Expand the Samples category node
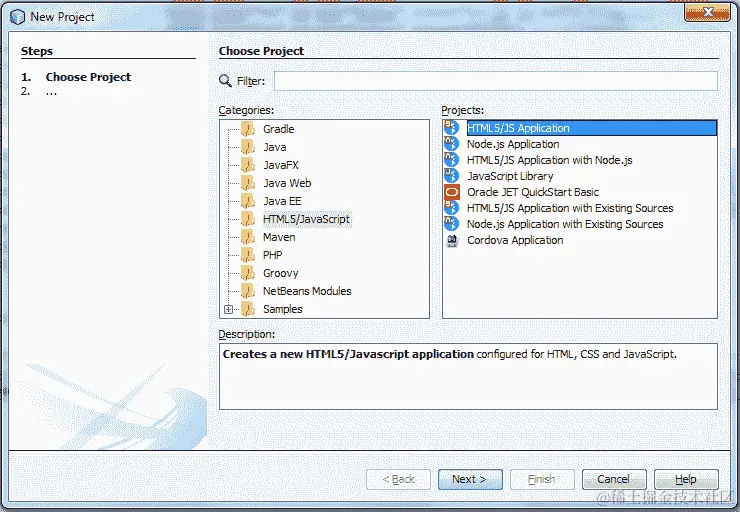This screenshot has width=740, height=512. (x=228, y=309)
